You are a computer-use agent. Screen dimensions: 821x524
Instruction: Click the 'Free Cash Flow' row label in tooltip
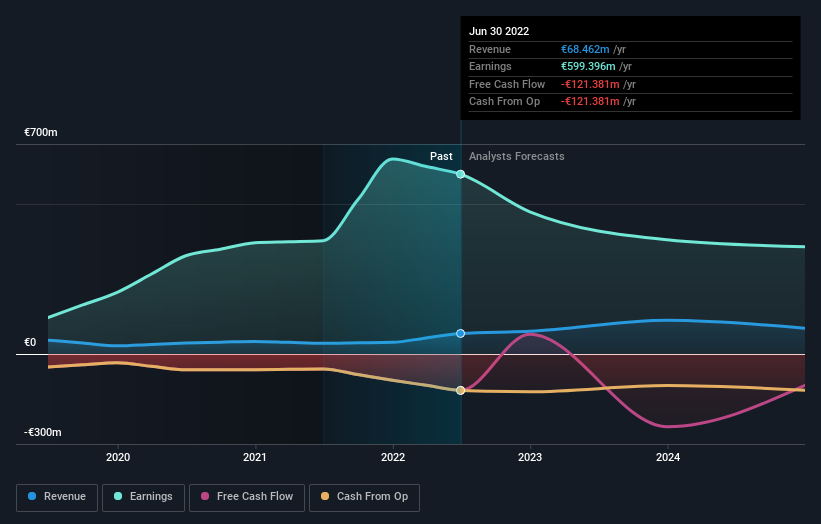(x=507, y=84)
